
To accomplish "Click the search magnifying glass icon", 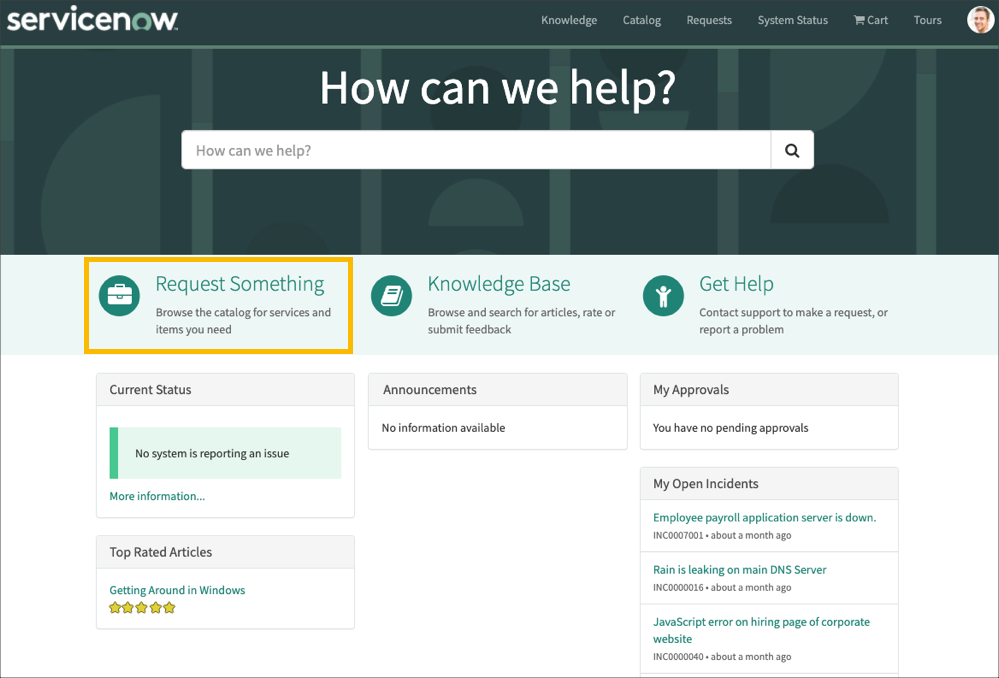I will click(791, 149).
